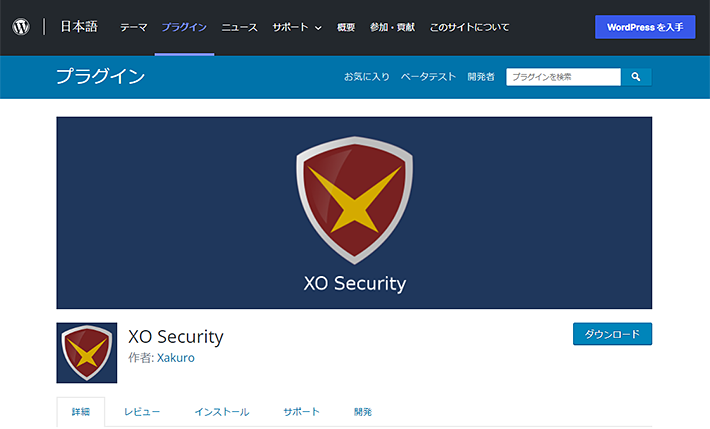Click the WordPress logo icon
This screenshot has width=710, height=429.
pyautogui.click(x=21, y=27)
